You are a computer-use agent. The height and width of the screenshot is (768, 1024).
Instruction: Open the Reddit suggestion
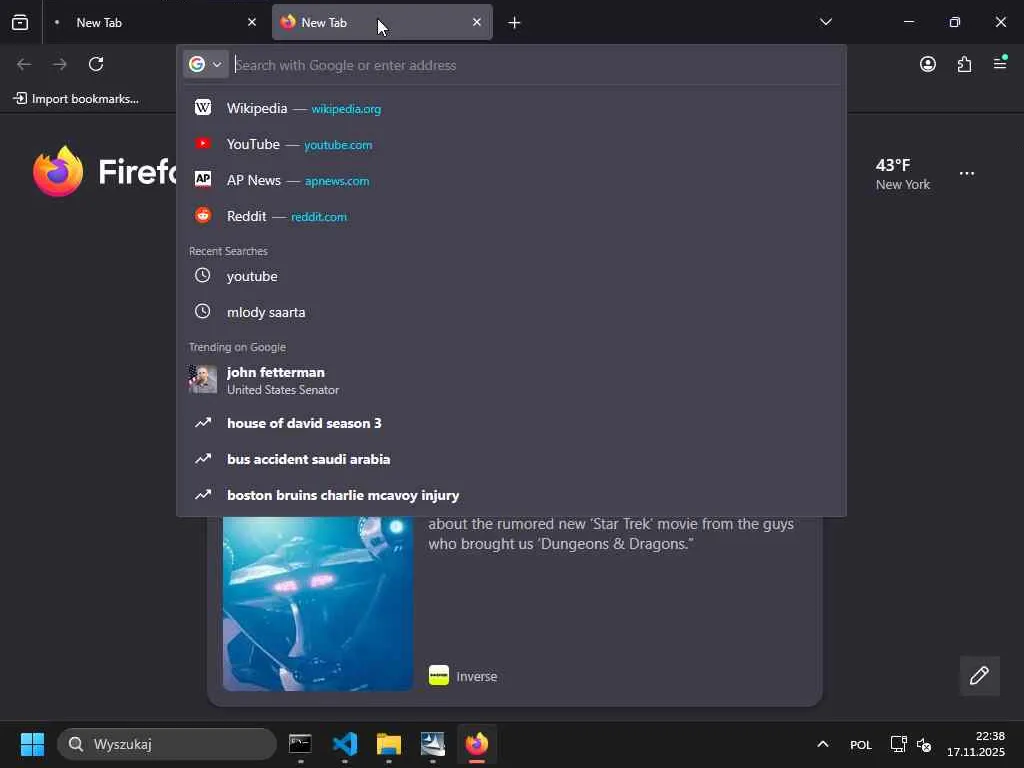(511, 216)
